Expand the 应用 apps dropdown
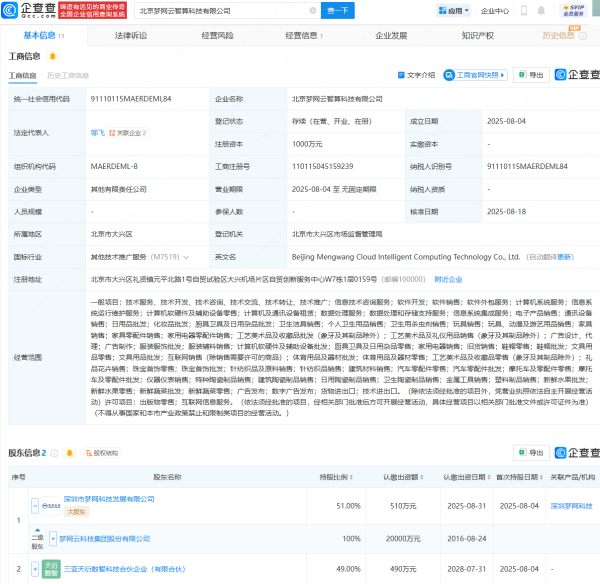Screen dimensions: 600x584 pos(449,11)
